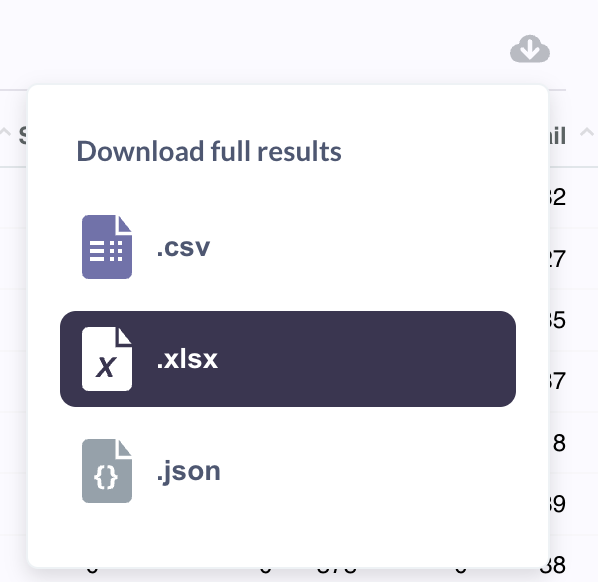Click the row value ending in 7 below first row
Image resolution: width=602 pixels, height=582 pixels.
(x=557, y=259)
